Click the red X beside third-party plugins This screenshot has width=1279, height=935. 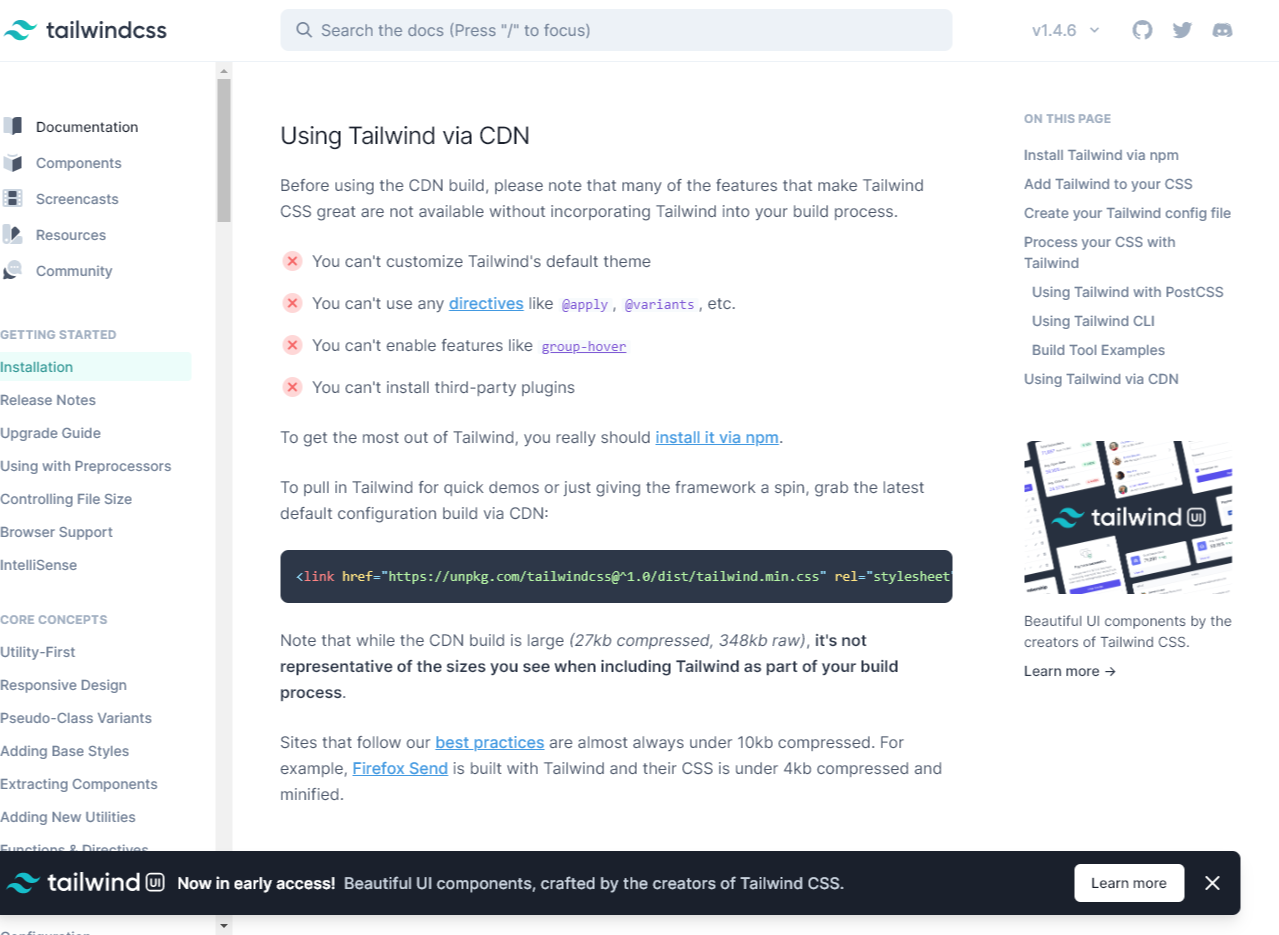point(292,387)
